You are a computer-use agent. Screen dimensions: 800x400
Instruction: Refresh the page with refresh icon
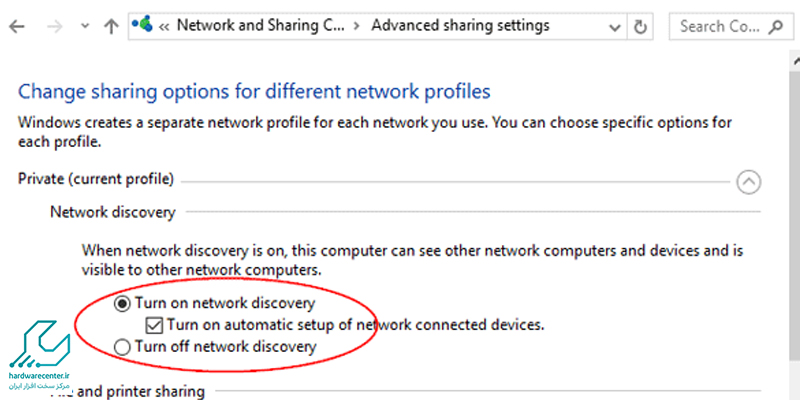pos(640,27)
